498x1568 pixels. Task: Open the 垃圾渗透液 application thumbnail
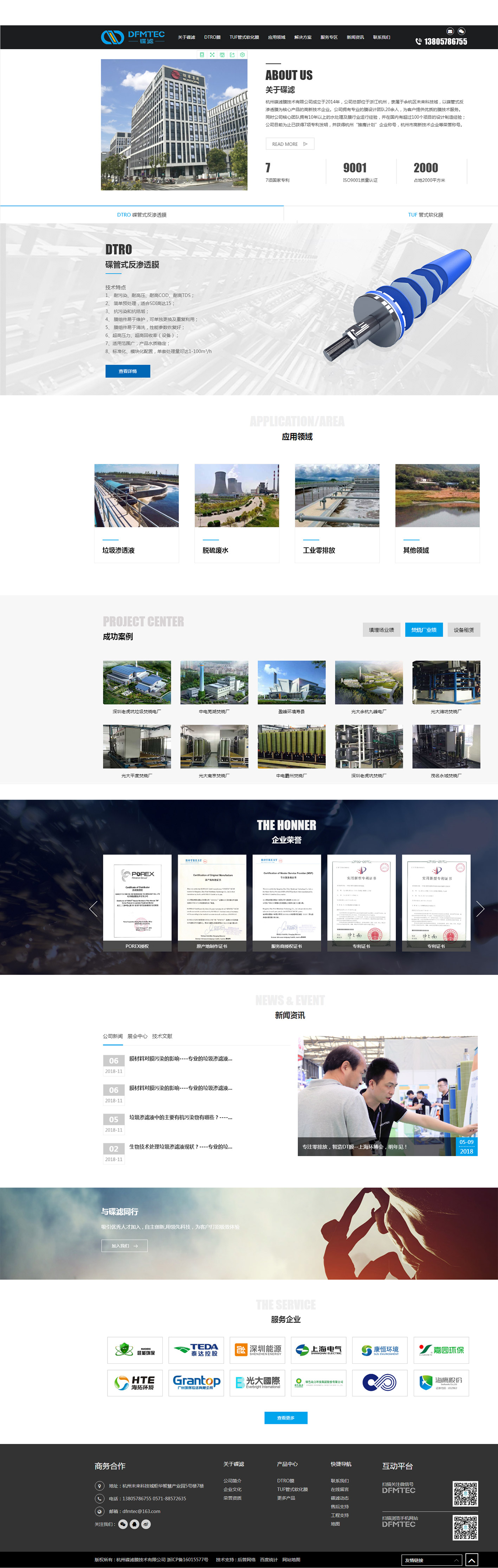[x=136, y=495]
